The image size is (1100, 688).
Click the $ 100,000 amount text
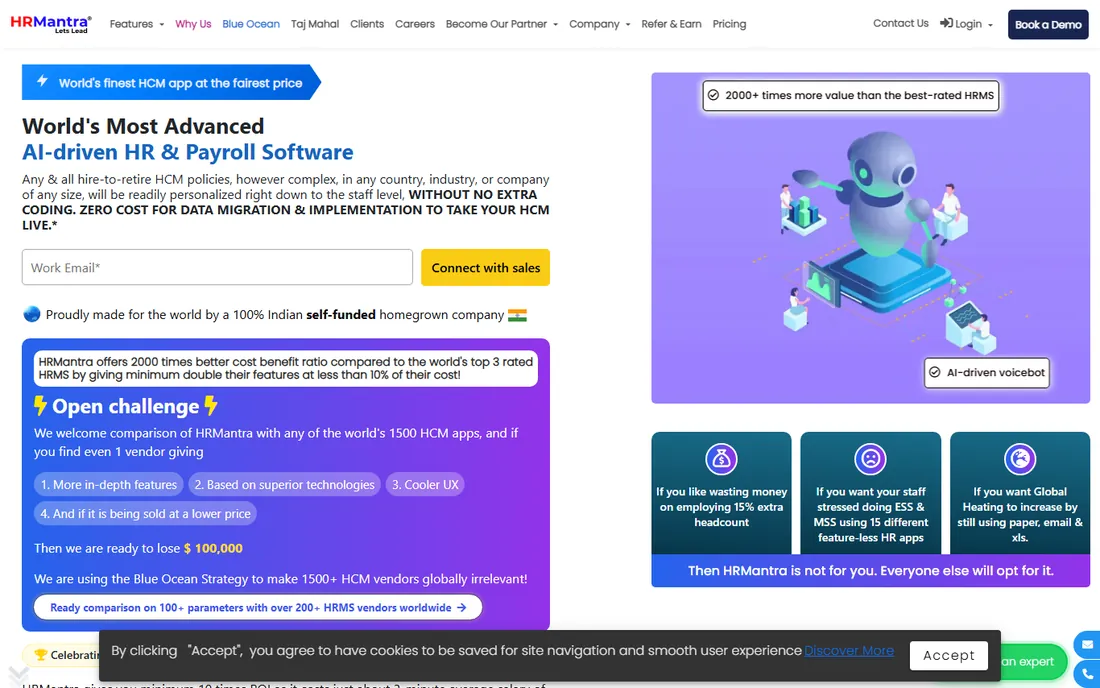coord(213,548)
